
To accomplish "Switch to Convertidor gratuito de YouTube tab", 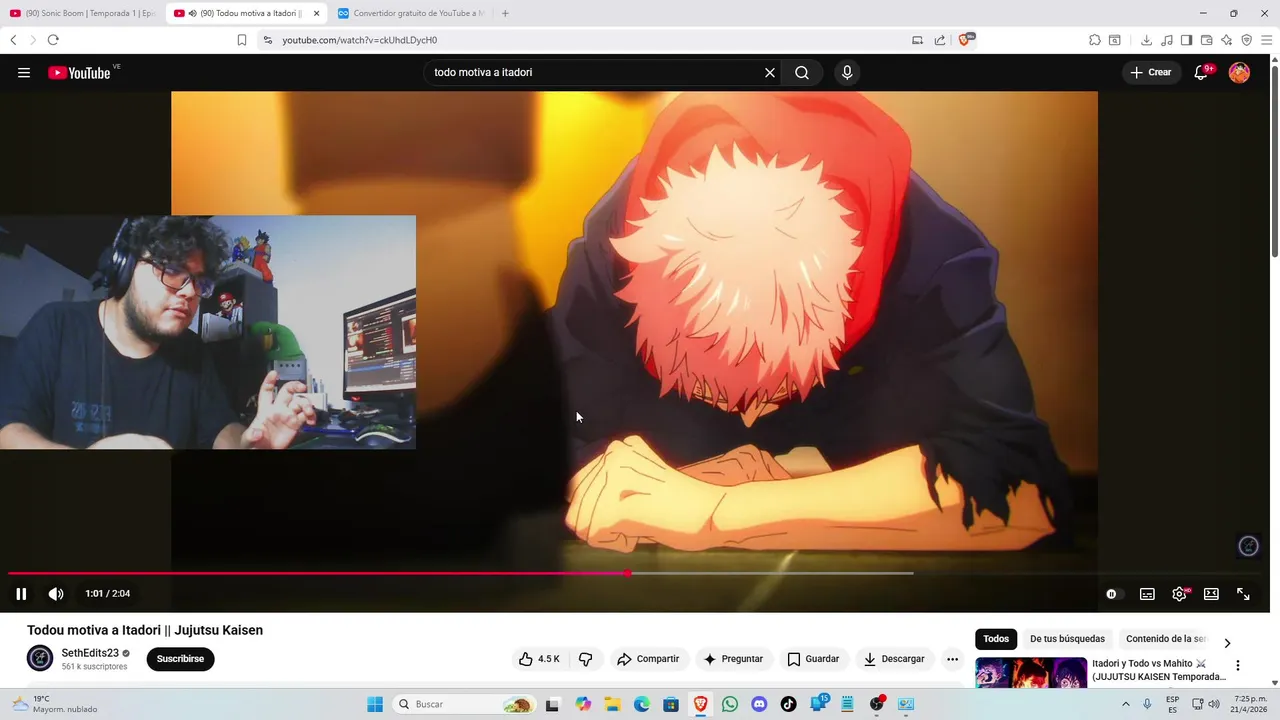I will click(411, 13).
